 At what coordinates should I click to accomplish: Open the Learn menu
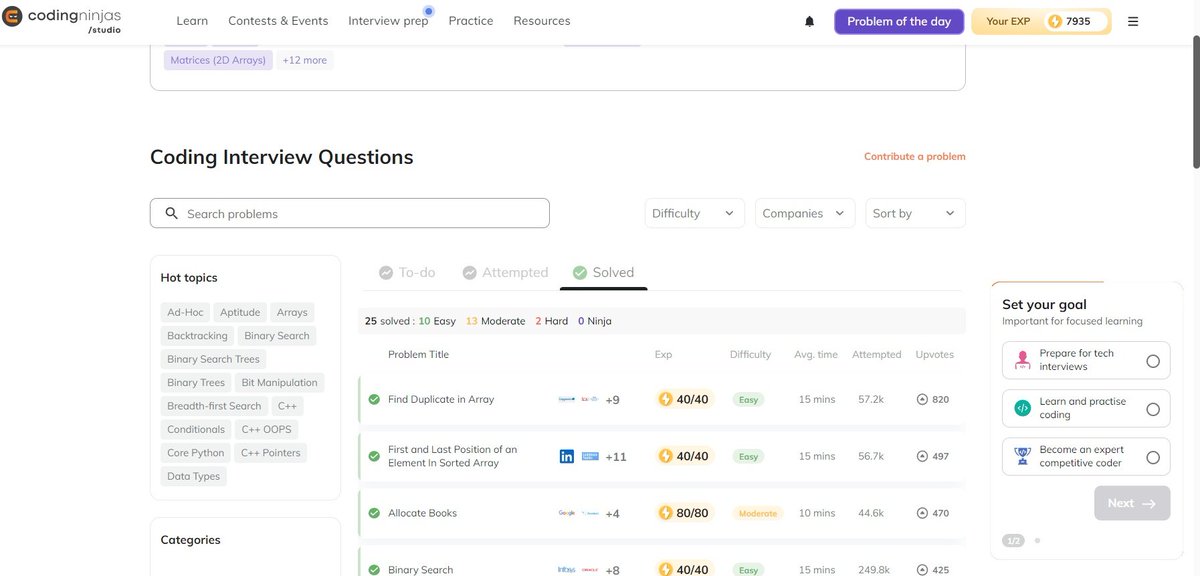coord(192,21)
